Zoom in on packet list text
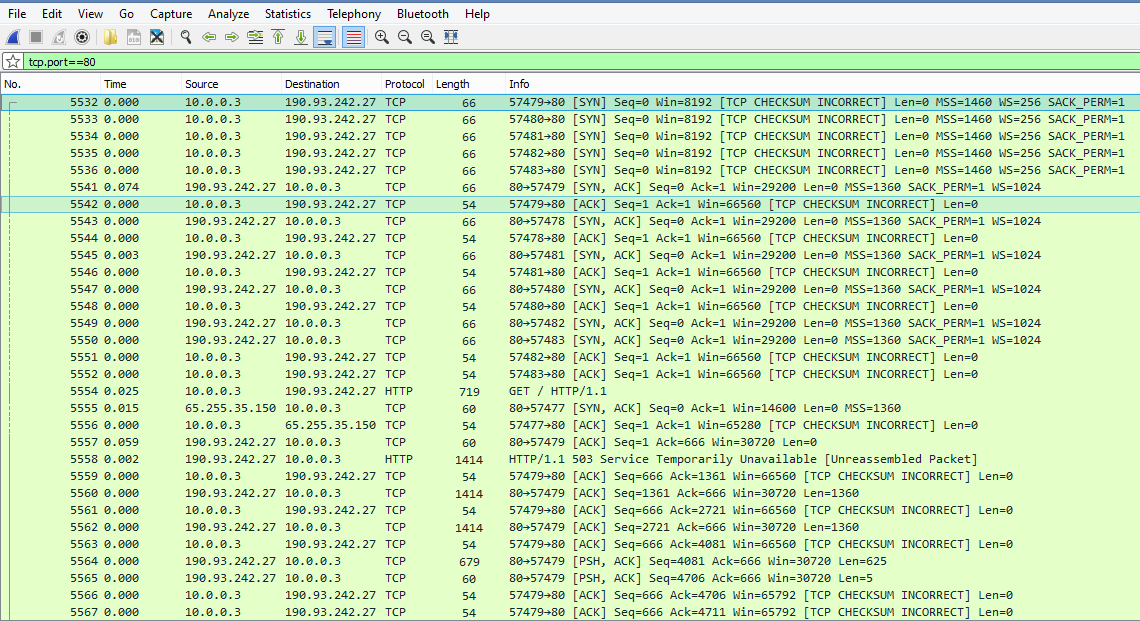 [382, 37]
